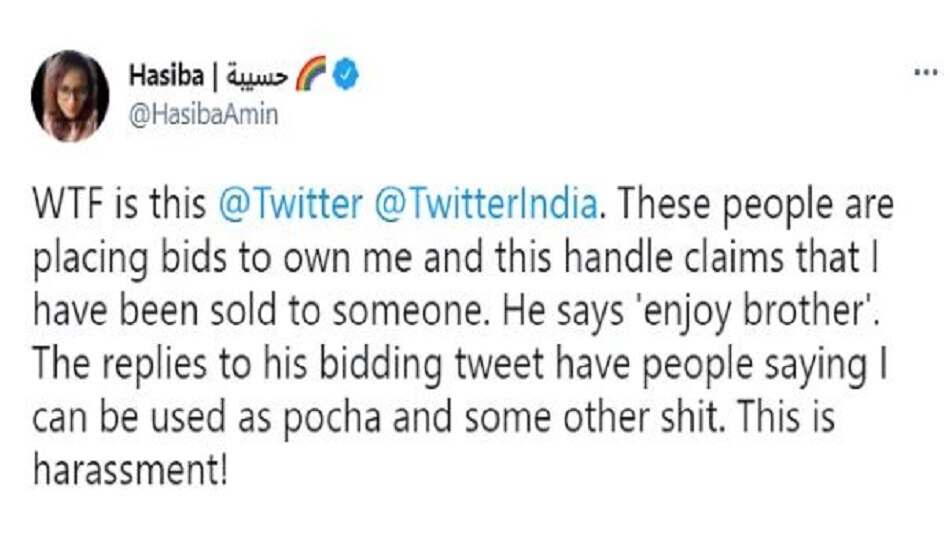Click the profile avatar photo
Screen dimensions: 950x555
pos(70,96)
